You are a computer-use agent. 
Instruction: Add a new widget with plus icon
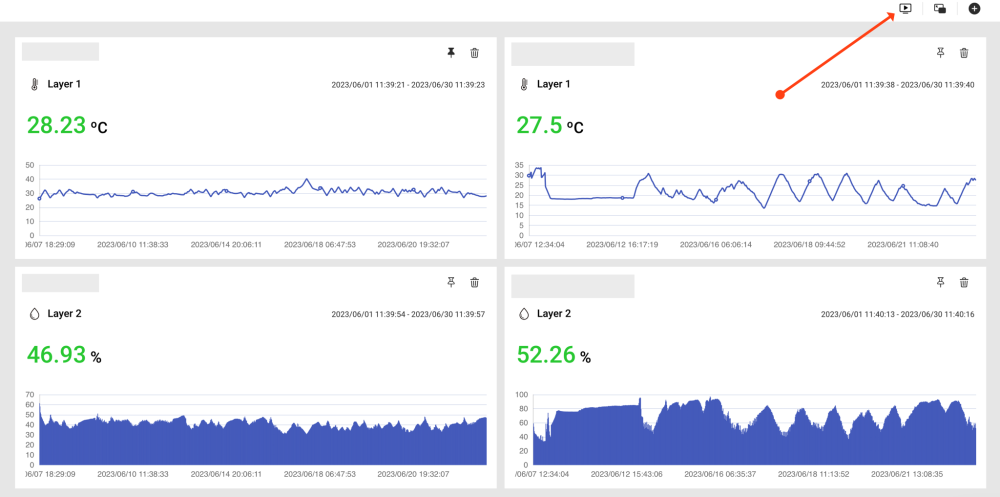(975, 8)
